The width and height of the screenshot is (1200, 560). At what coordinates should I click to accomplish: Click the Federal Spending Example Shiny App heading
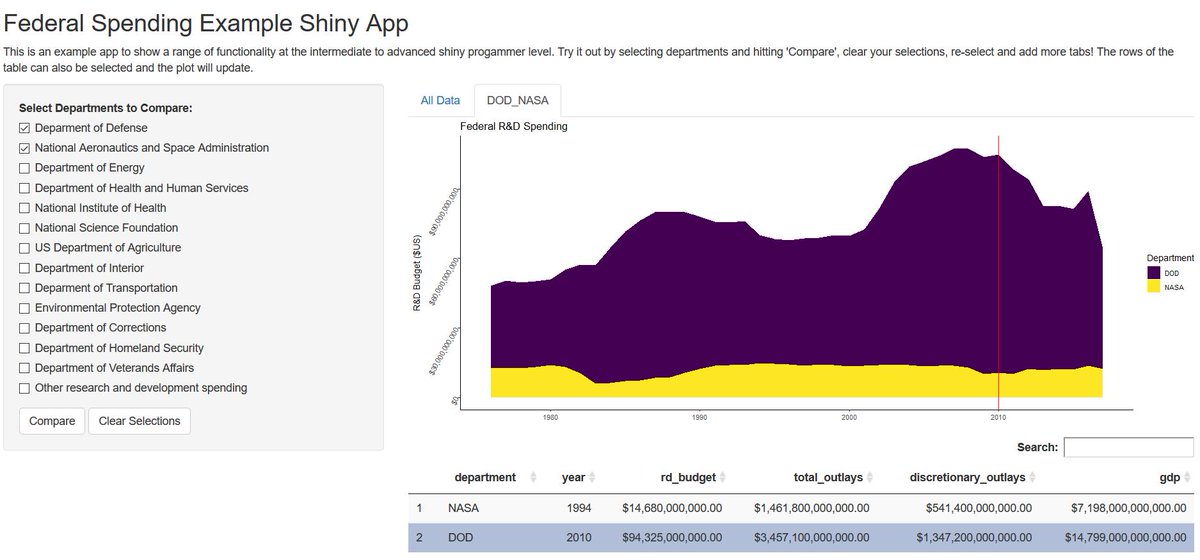click(206, 22)
